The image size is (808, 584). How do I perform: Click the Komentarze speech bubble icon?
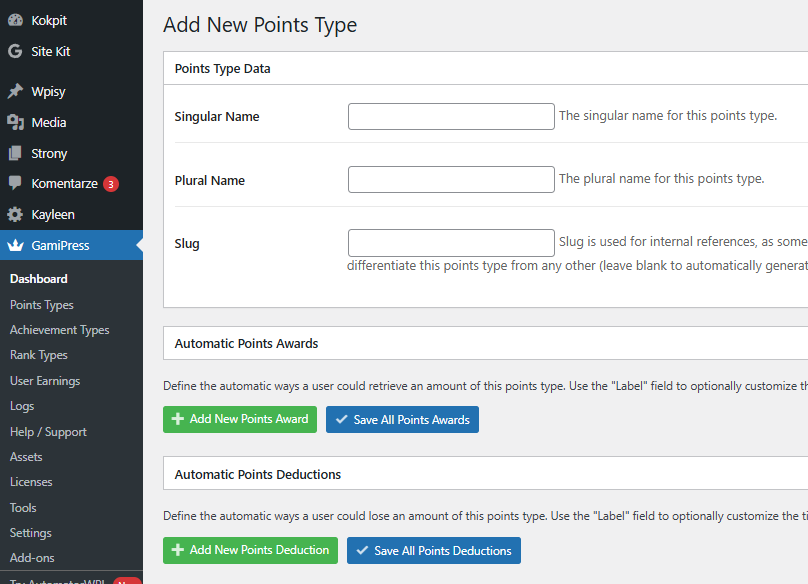(15, 184)
